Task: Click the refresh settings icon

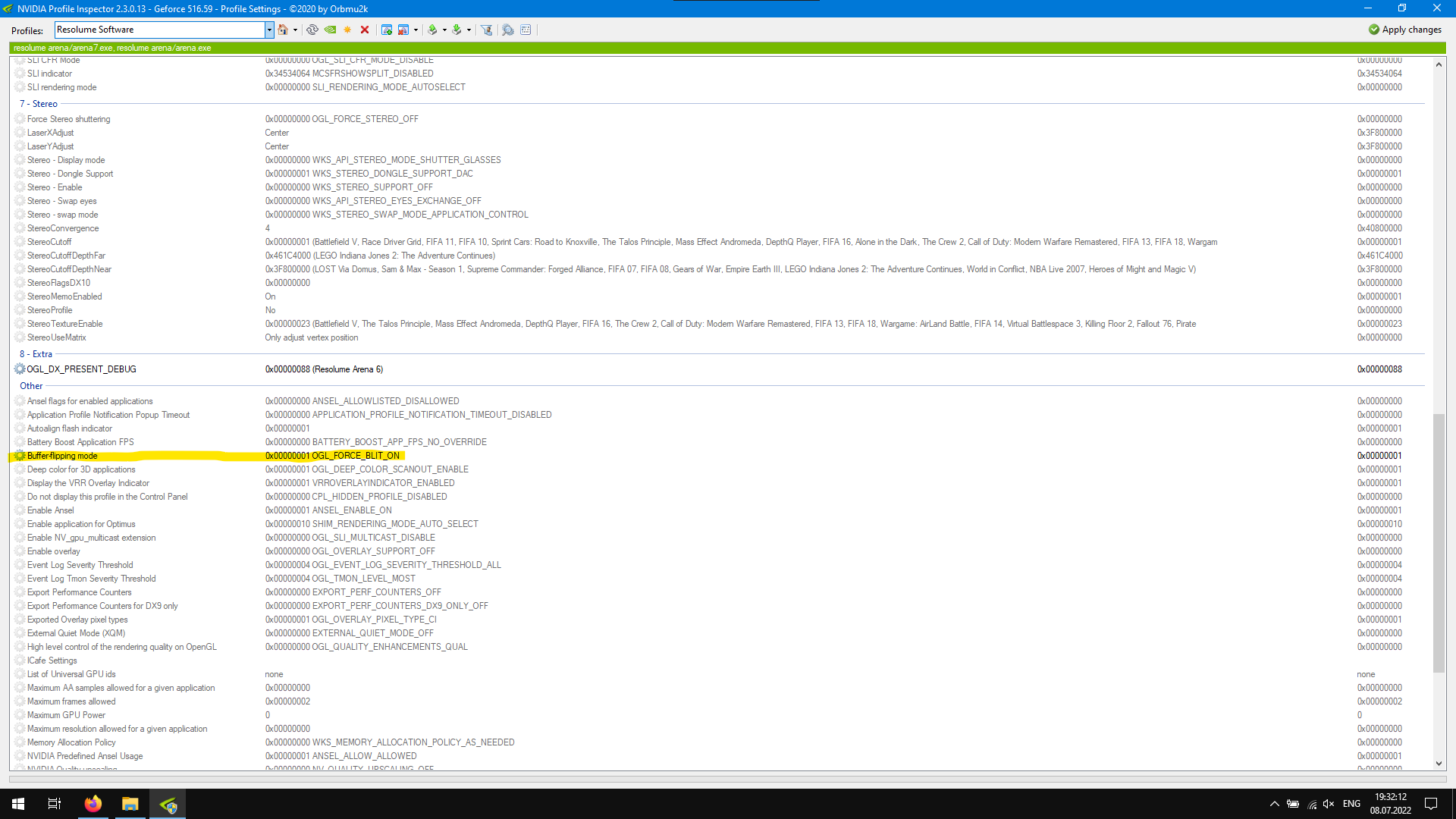Action: tap(312, 30)
